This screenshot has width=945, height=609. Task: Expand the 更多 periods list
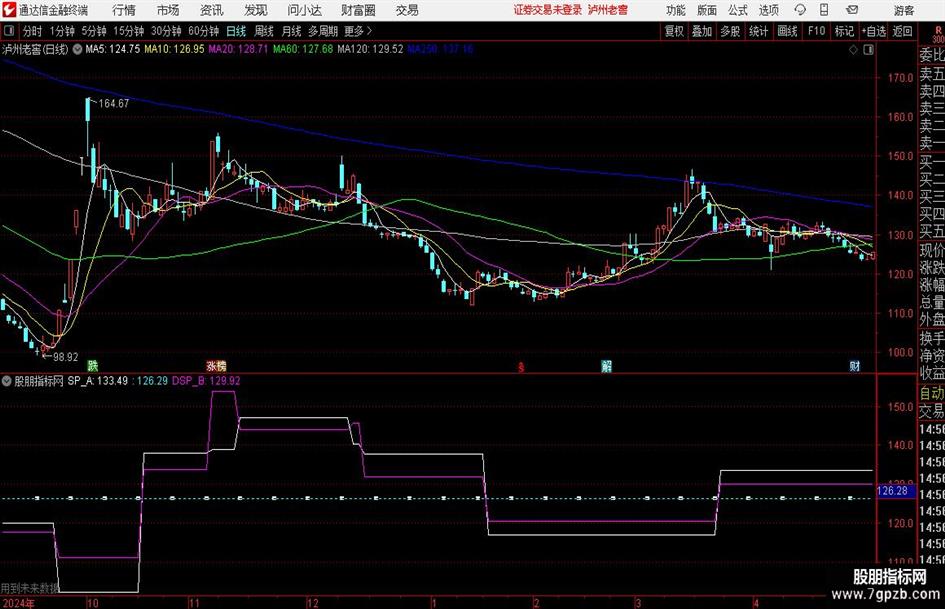point(359,31)
